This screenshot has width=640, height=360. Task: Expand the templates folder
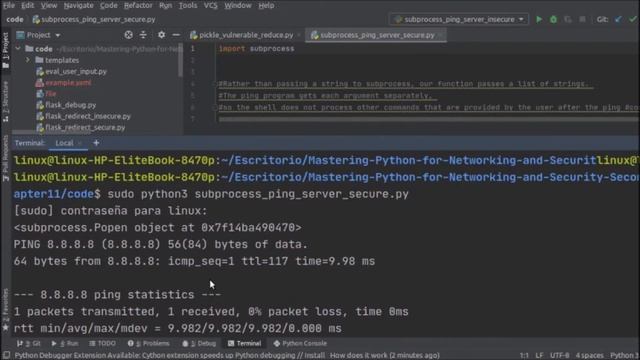(28, 60)
